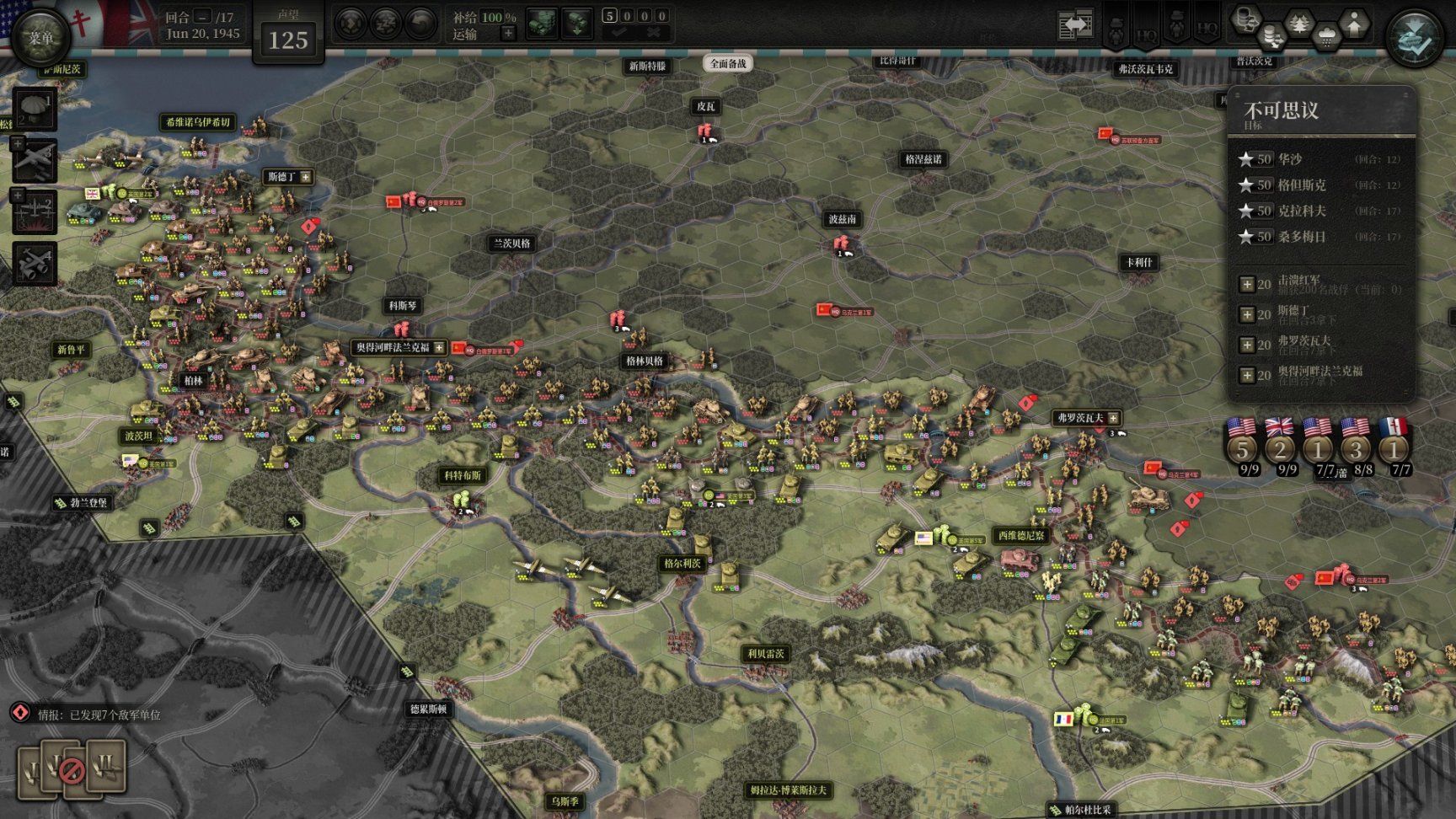Expand the 斯德丁 bonus objective in panel
Screen dimensions: 1456x819
pyautogui.click(x=1247, y=315)
